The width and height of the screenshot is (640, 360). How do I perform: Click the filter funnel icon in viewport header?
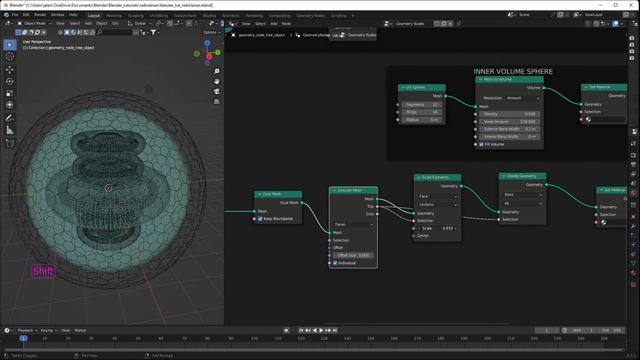click(153, 32)
